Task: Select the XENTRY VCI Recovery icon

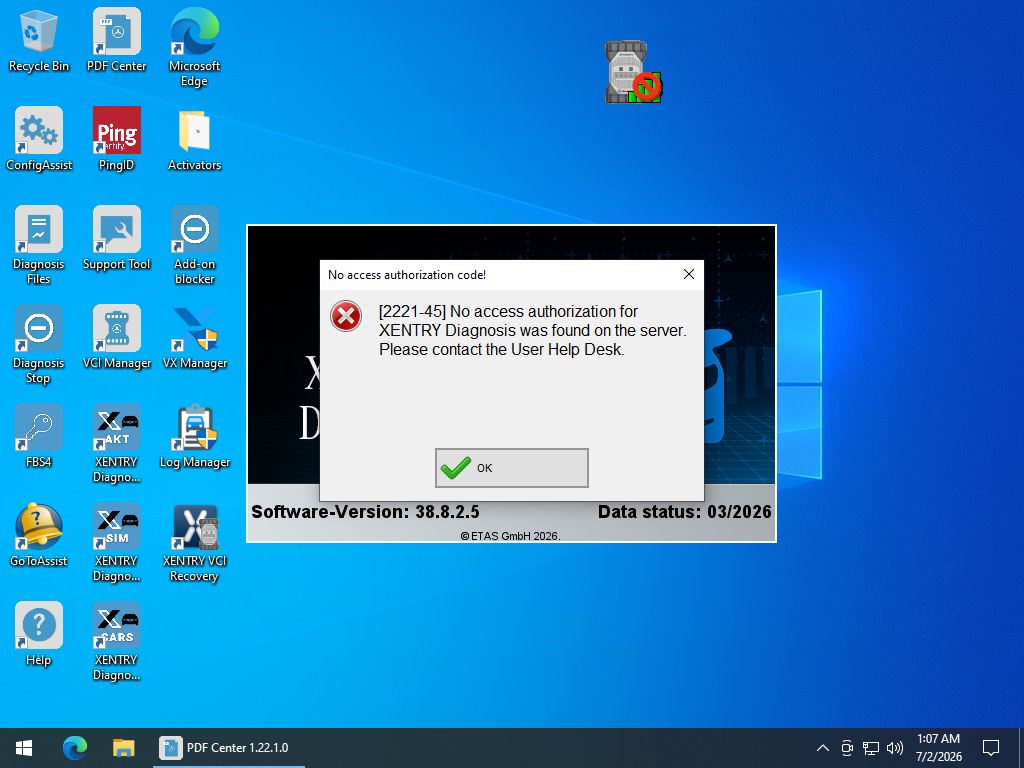Action: pos(194,543)
